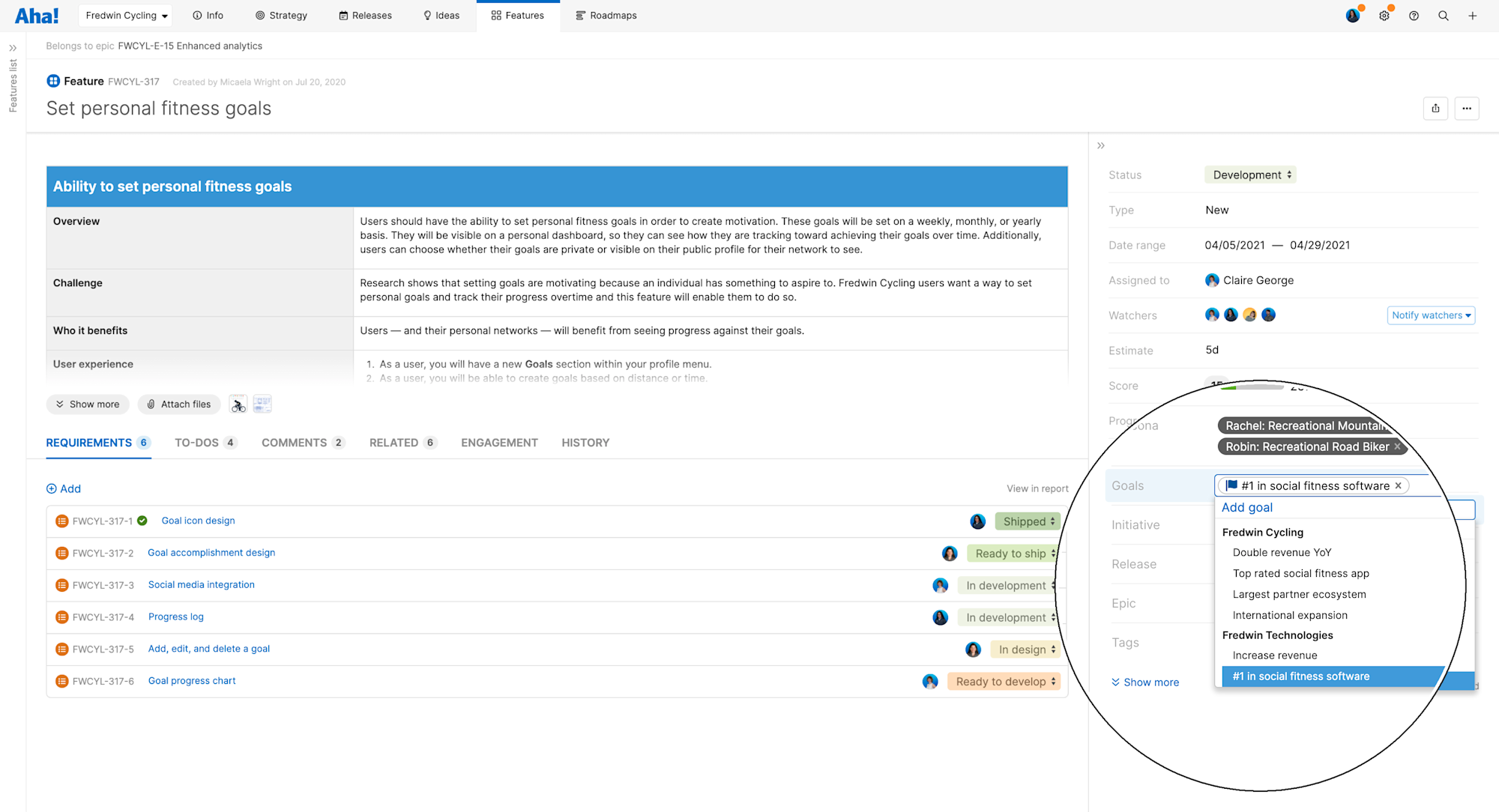Remove the #1 in social fitness software goal

[1398, 485]
